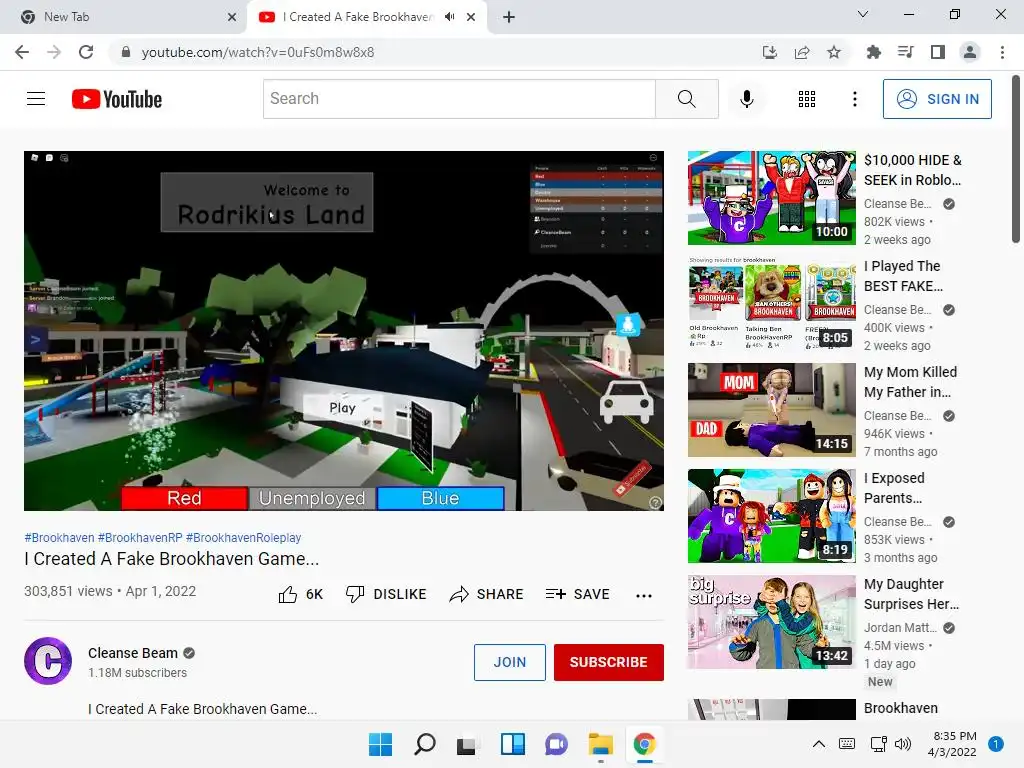Subscribe to Cleanse Beam
Screen dimensions: 1024x768
(x=609, y=662)
